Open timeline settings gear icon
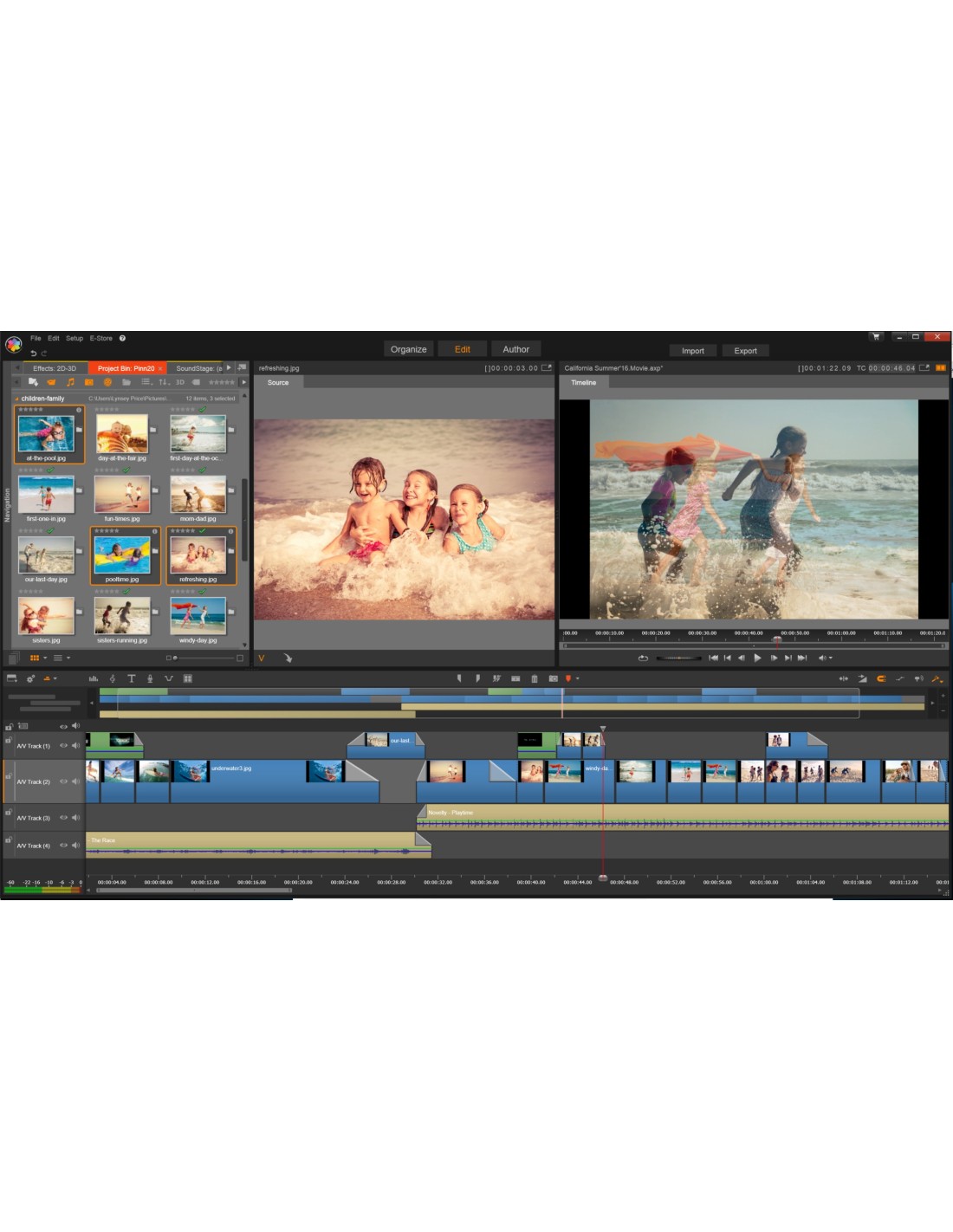 [30, 678]
